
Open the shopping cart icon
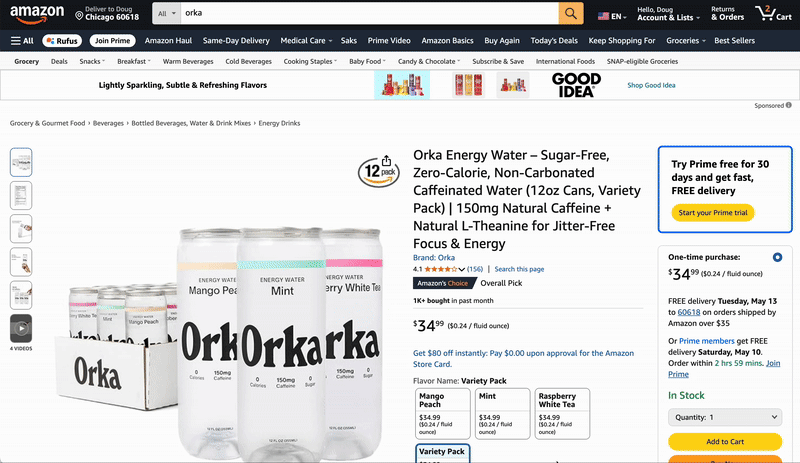(773, 13)
